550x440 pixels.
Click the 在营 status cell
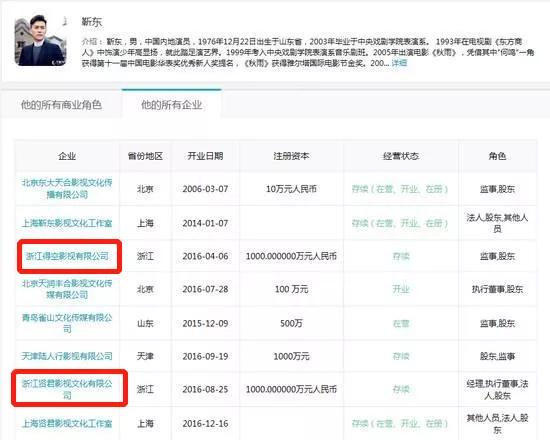(401, 323)
